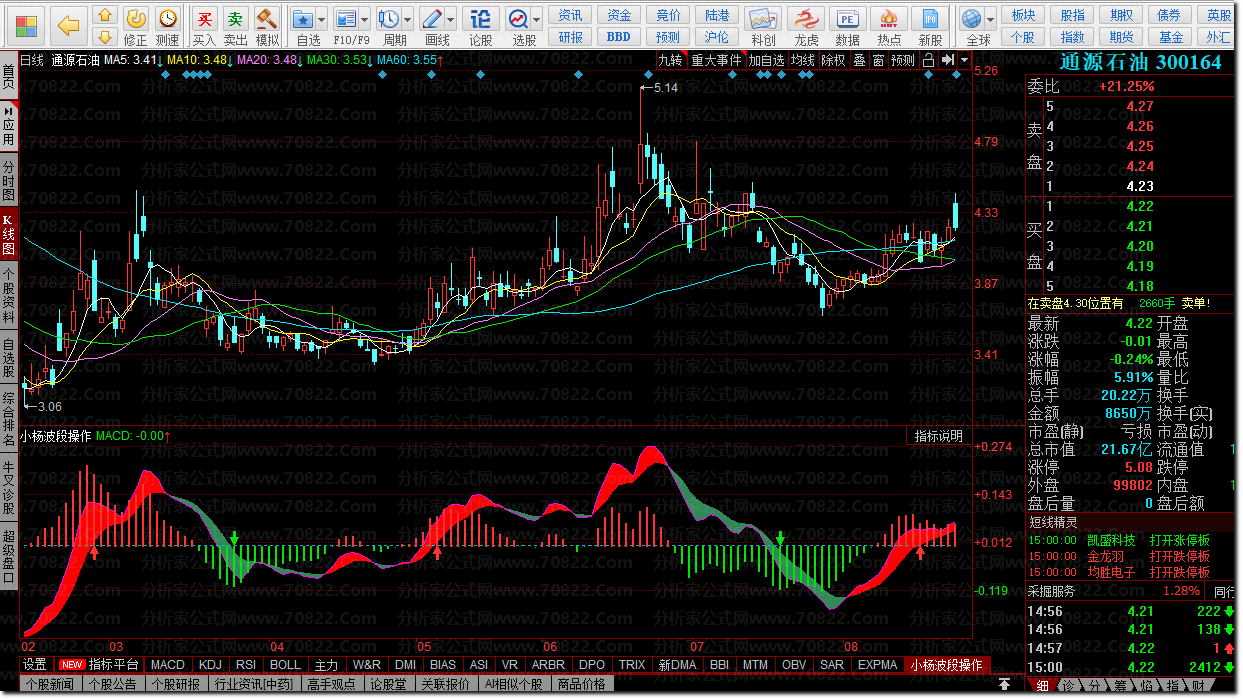
Task: Click the F10/F9 info icon
Action: [346, 18]
